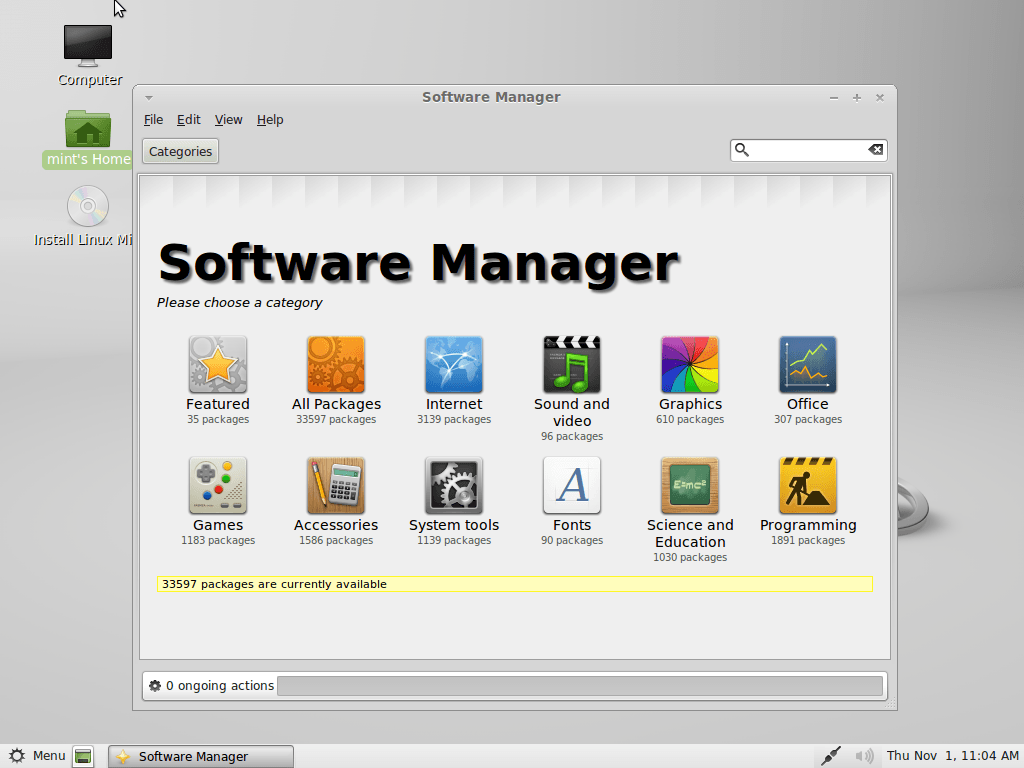Open the Internet globe icon
Screen dimensions: 1024x768
click(x=454, y=364)
